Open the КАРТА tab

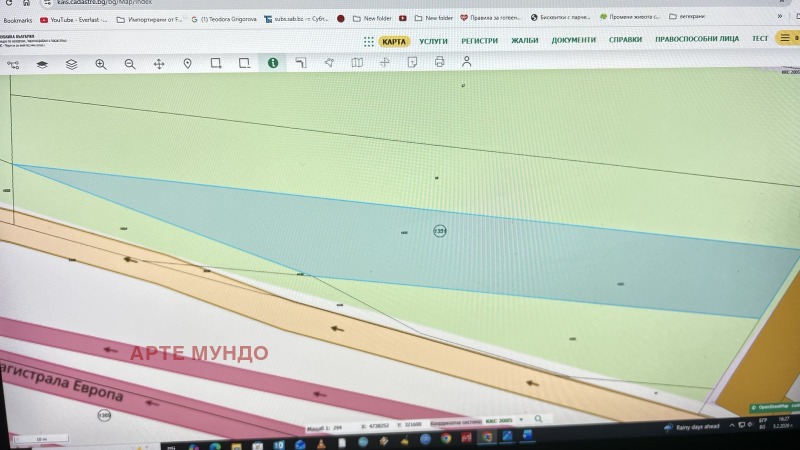coord(395,41)
